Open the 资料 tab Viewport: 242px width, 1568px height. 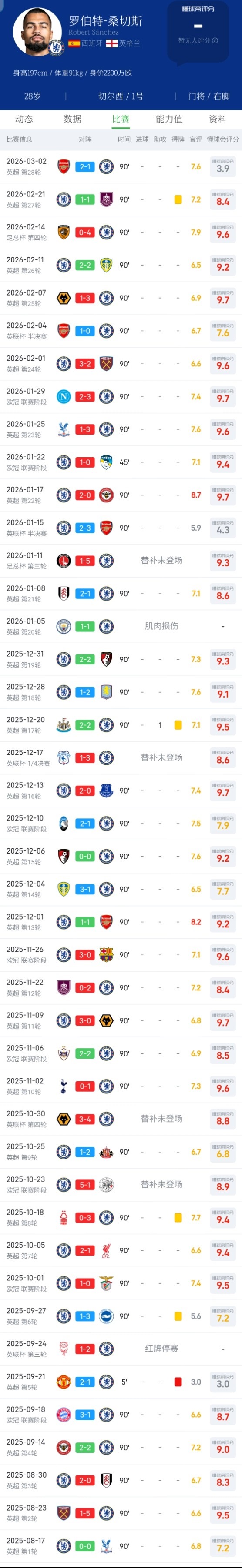218,119
